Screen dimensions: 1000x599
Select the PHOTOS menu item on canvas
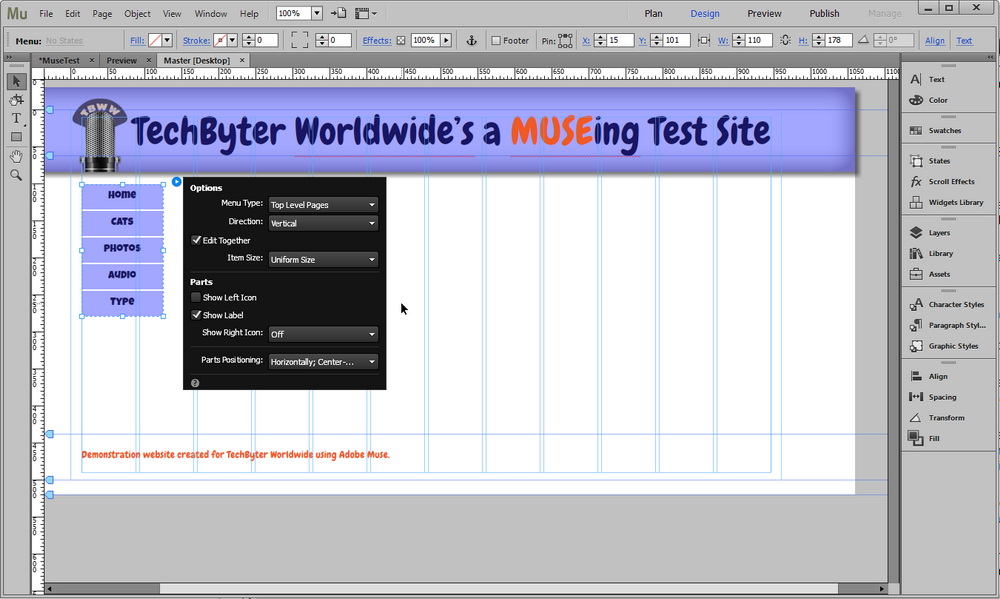click(122, 248)
